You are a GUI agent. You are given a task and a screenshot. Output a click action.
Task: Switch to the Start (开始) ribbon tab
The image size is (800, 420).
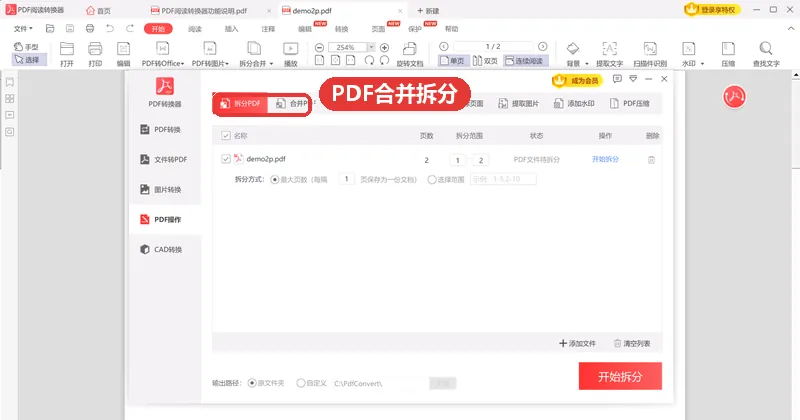[x=158, y=29]
